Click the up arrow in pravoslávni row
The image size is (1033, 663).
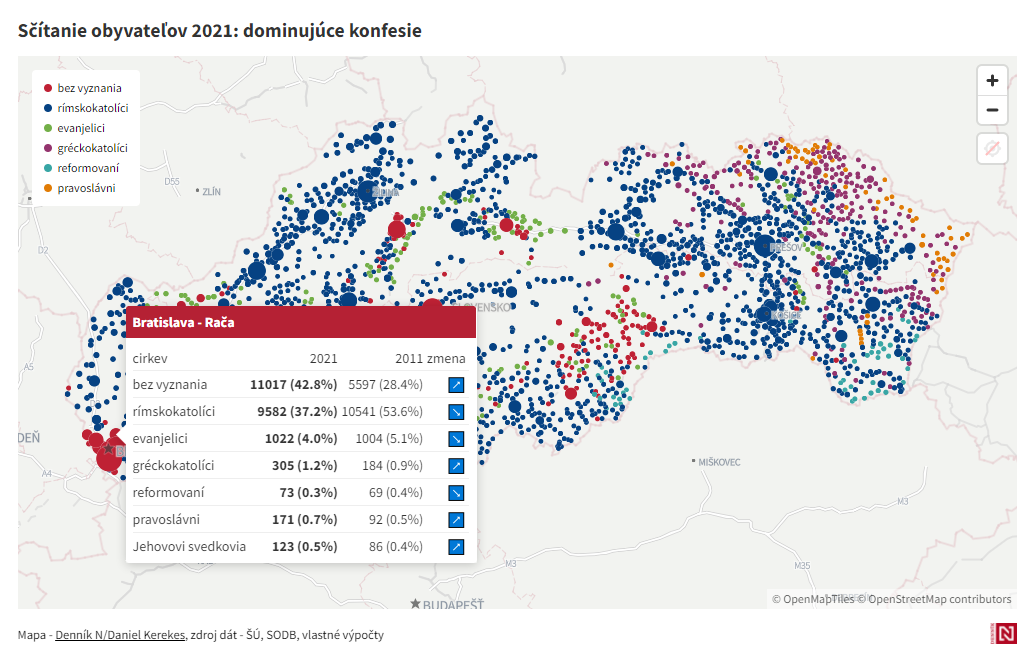coord(456,519)
